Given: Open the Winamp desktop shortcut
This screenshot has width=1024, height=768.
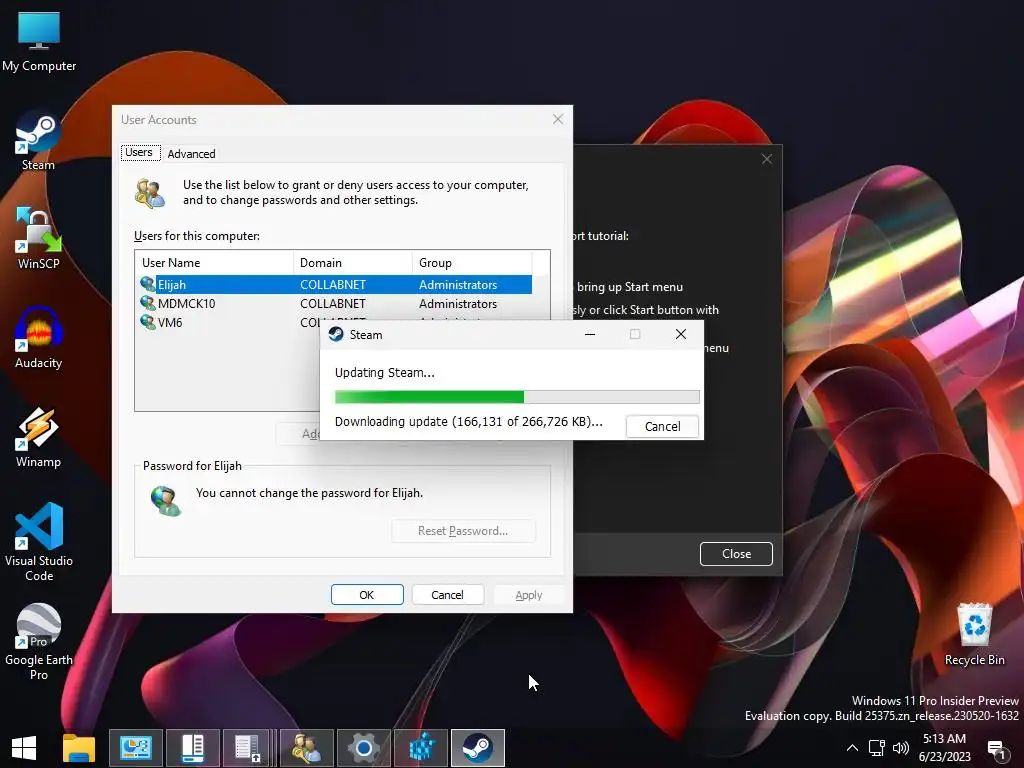Looking at the screenshot, I should [x=38, y=438].
